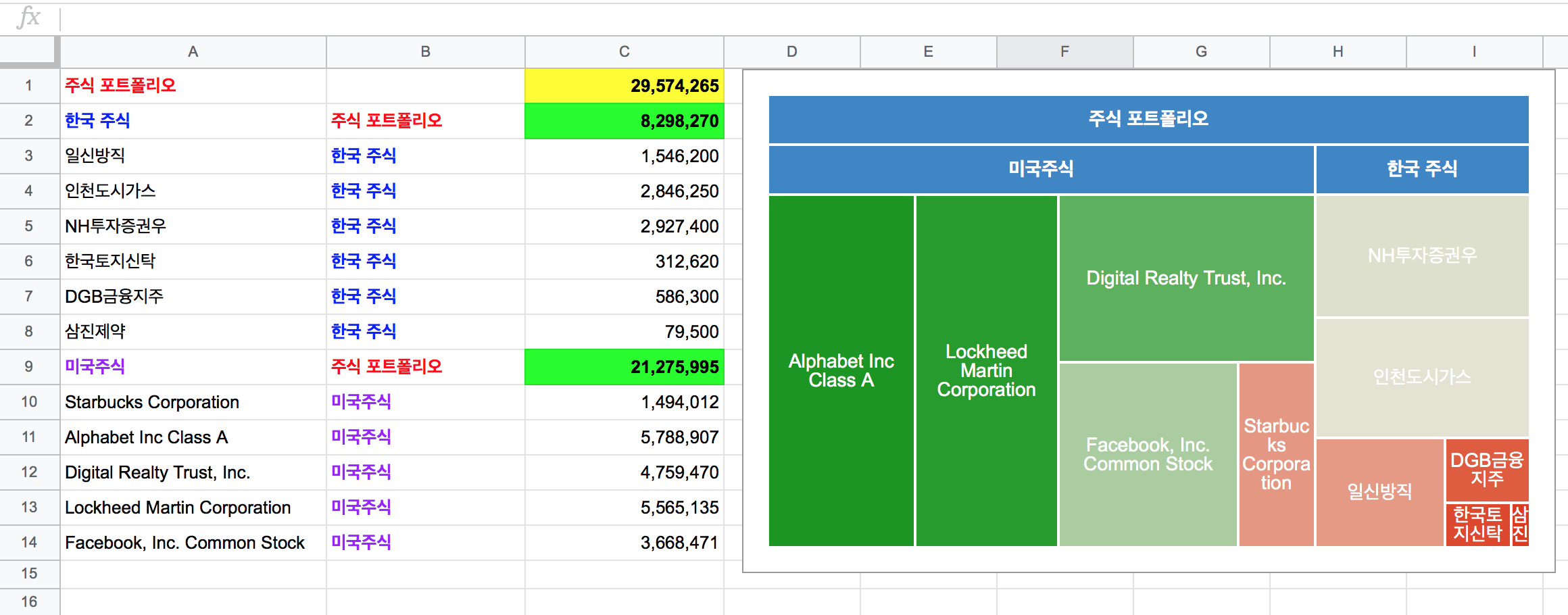The image size is (1568, 615).
Task: Click row 1 header
Action: pos(29,86)
